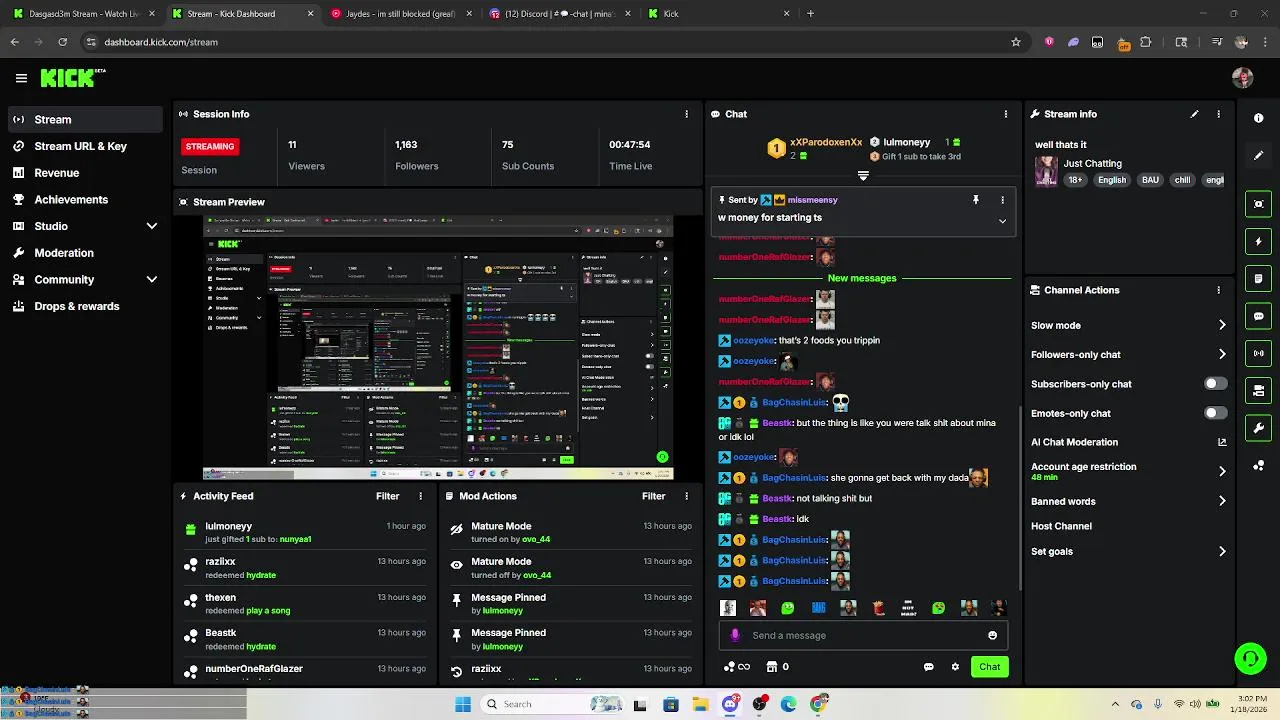The height and width of the screenshot is (720, 1280).
Task: Open Channel Actions three-dot options
Action: tap(1218, 290)
